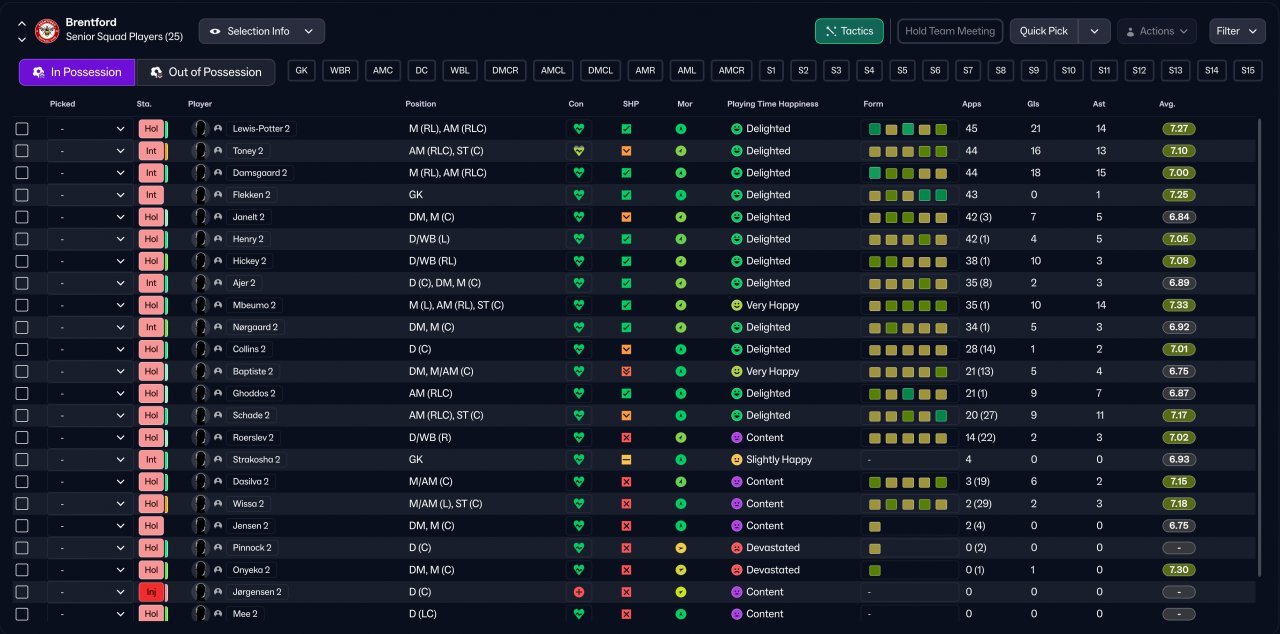This screenshot has width=1280, height=634.
Task: Expand the Quick Pick arrow menu
Action: click(1094, 31)
